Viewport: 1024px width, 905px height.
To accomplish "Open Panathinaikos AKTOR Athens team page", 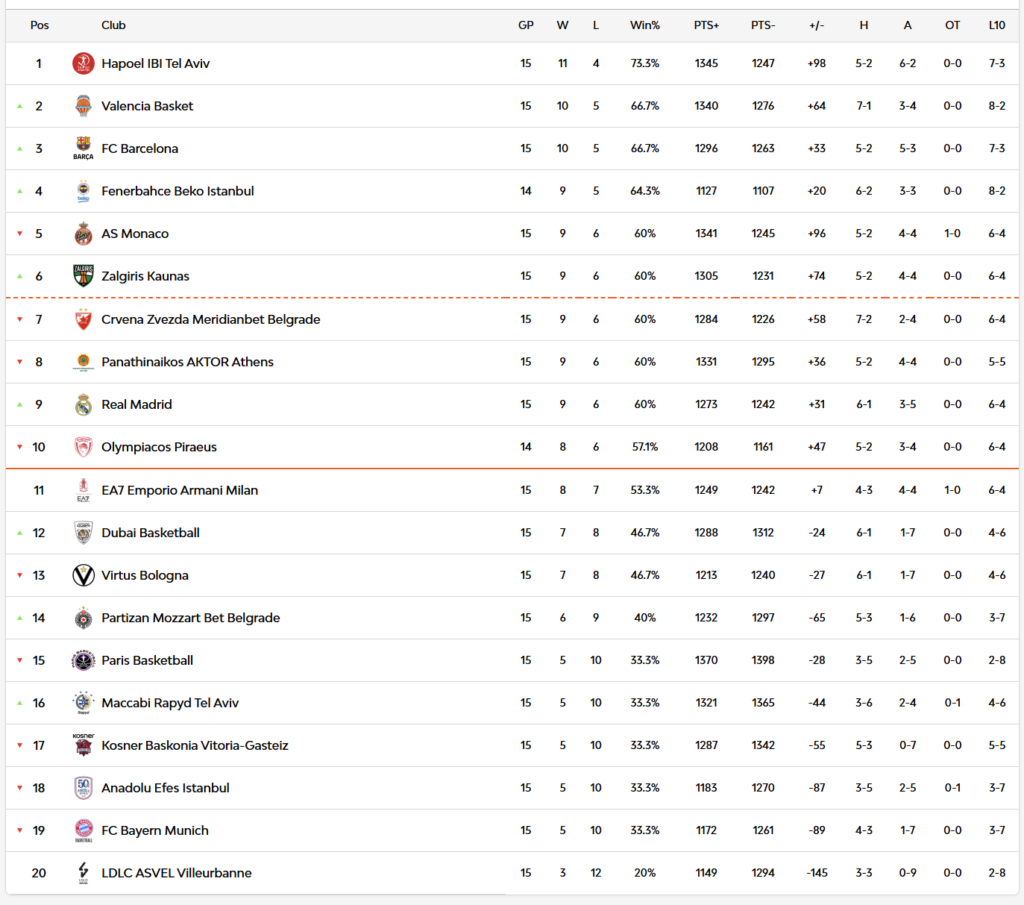I will pyautogui.click(x=187, y=362).
